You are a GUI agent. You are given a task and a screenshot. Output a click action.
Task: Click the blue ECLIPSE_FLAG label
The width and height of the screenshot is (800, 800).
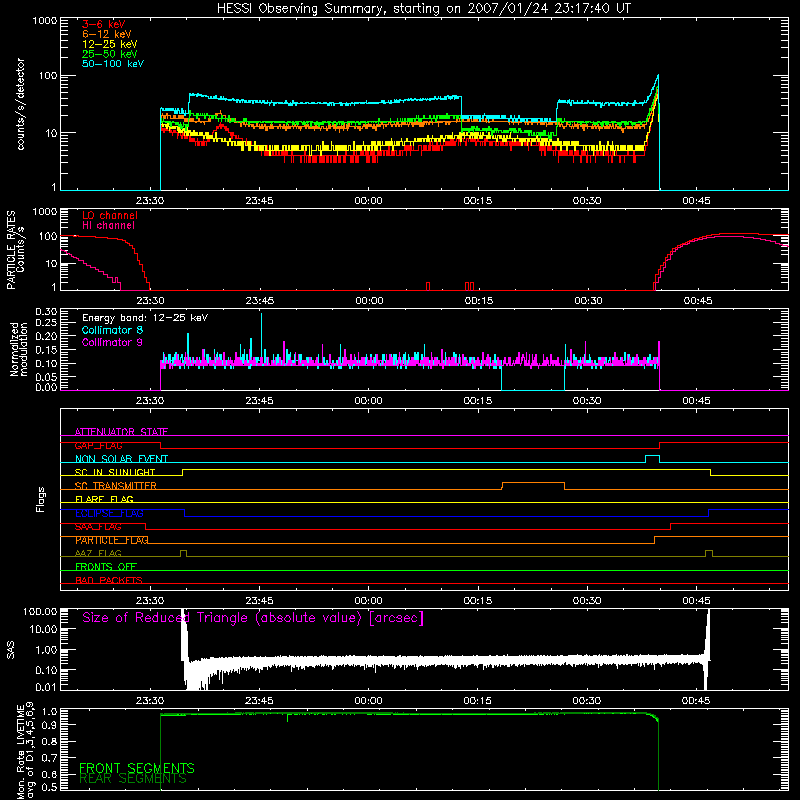[109, 513]
